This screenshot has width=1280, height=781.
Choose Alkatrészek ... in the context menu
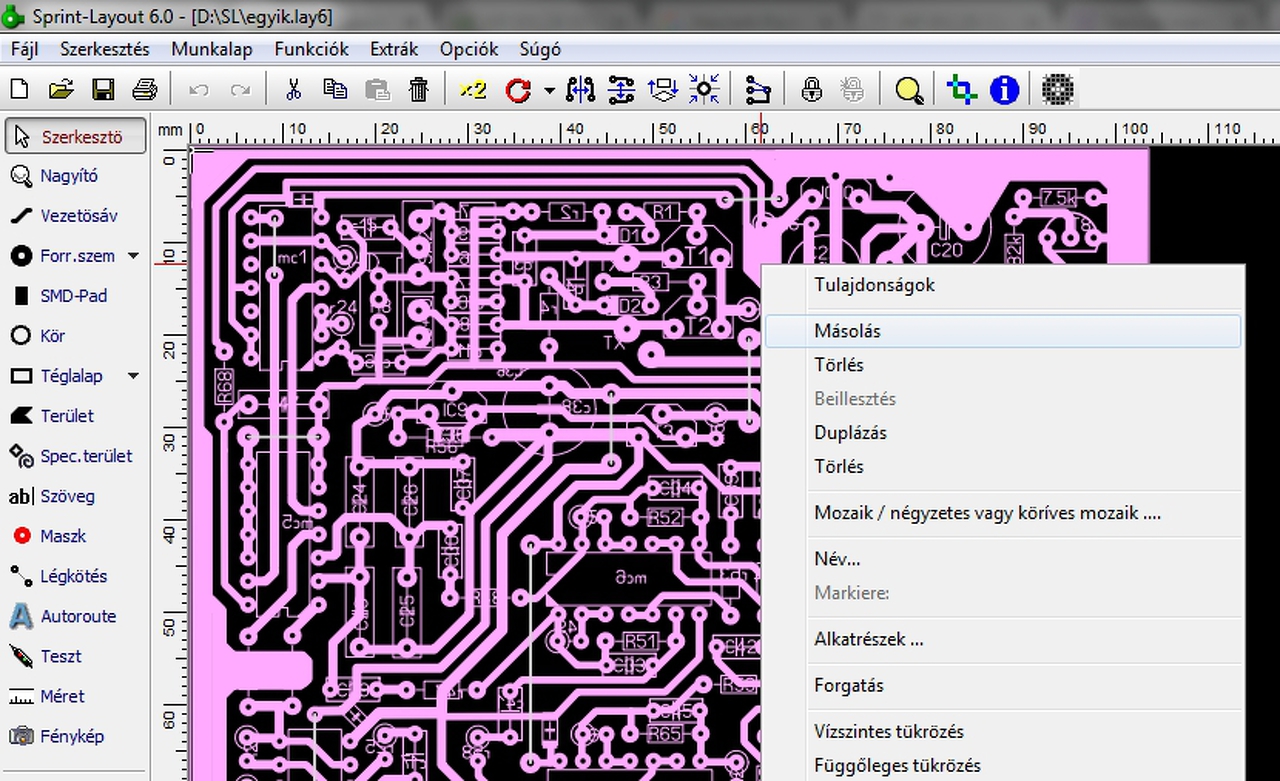(x=1003, y=639)
